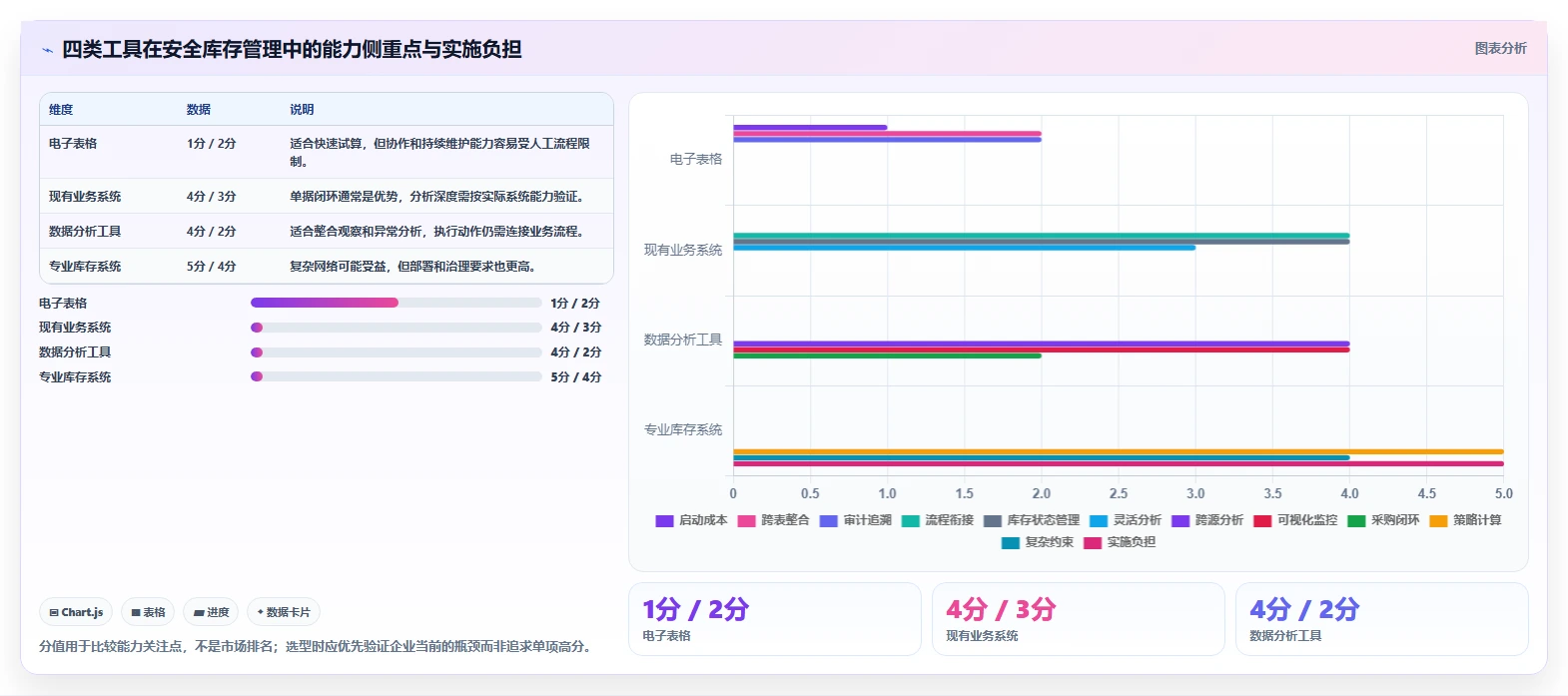This screenshot has height=696, width=1568.
Task: Click the 数据 table column header
Action: tap(199, 110)
